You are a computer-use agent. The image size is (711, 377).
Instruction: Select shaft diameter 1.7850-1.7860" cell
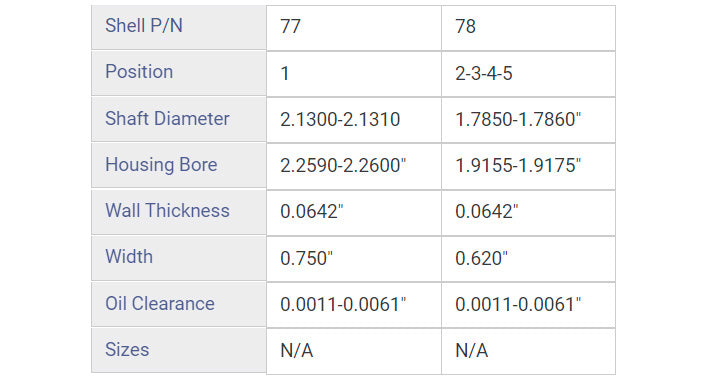pos(528,120)
